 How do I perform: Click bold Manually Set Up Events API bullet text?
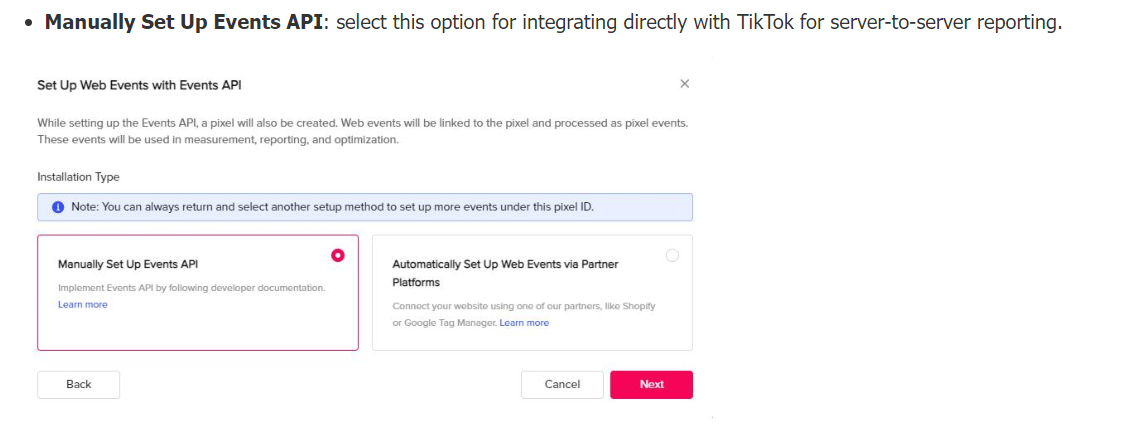tap(184, 22)
